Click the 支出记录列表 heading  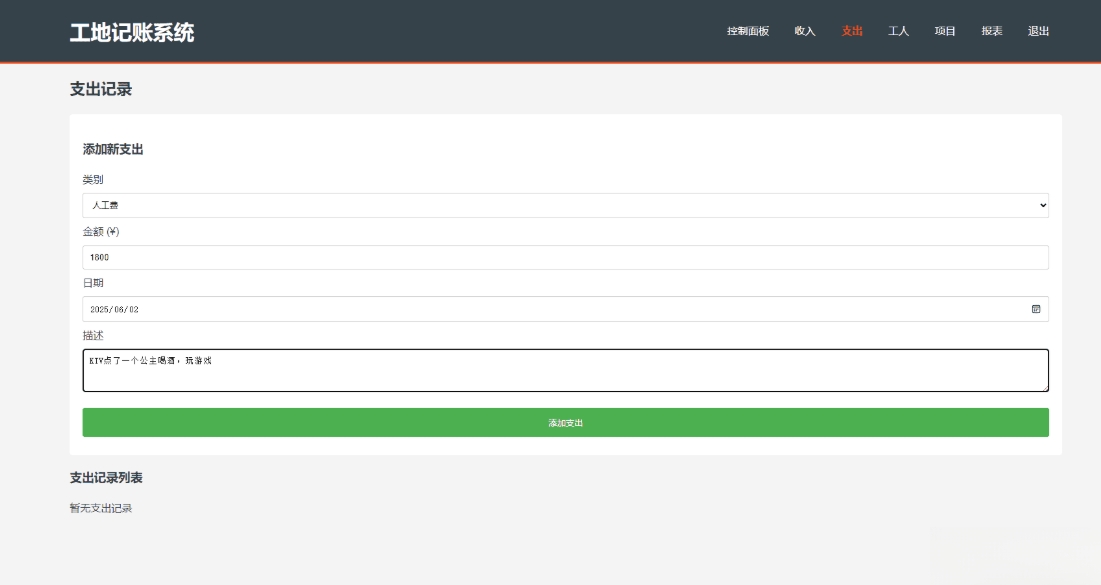pyautogui.click(x=106, y=478)
